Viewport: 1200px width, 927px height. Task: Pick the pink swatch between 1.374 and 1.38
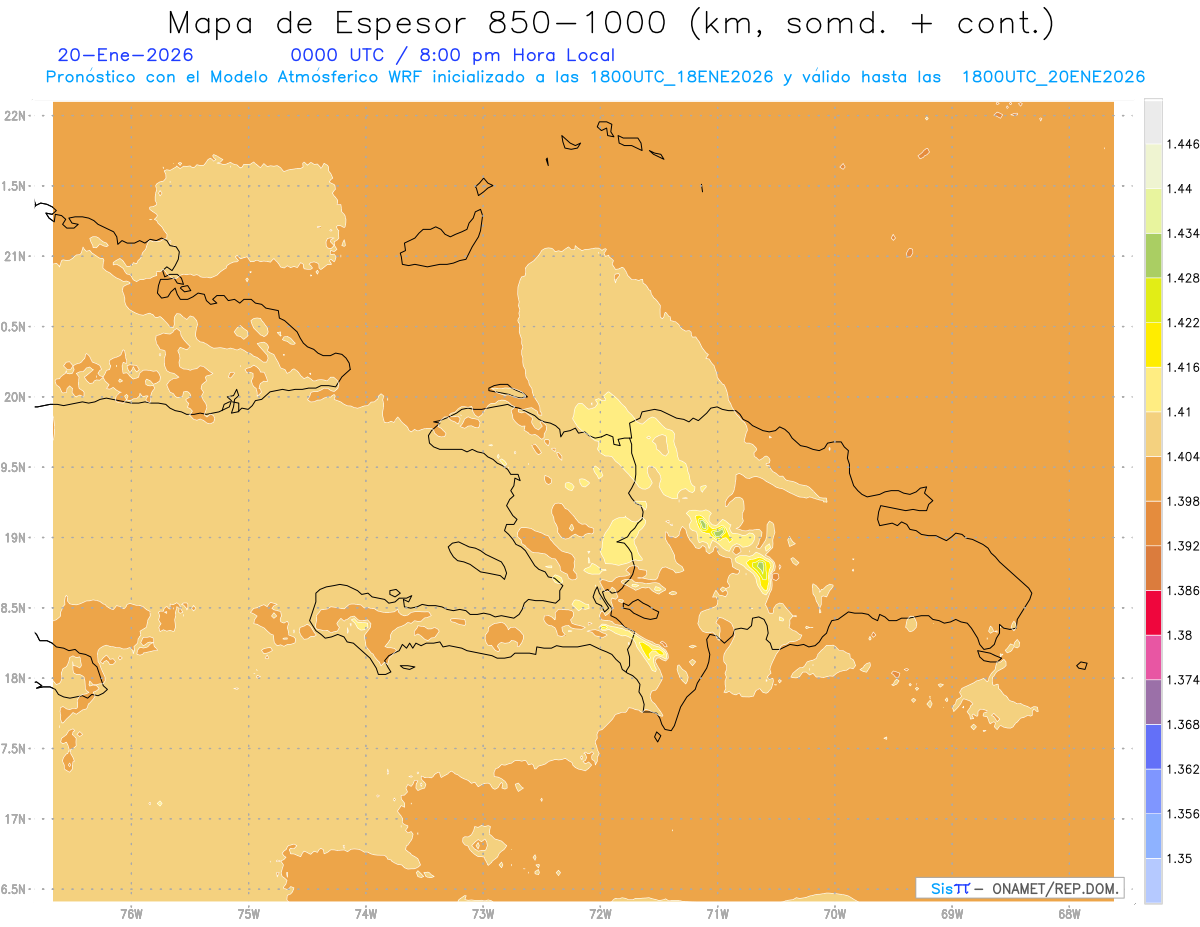[1153, 657]
